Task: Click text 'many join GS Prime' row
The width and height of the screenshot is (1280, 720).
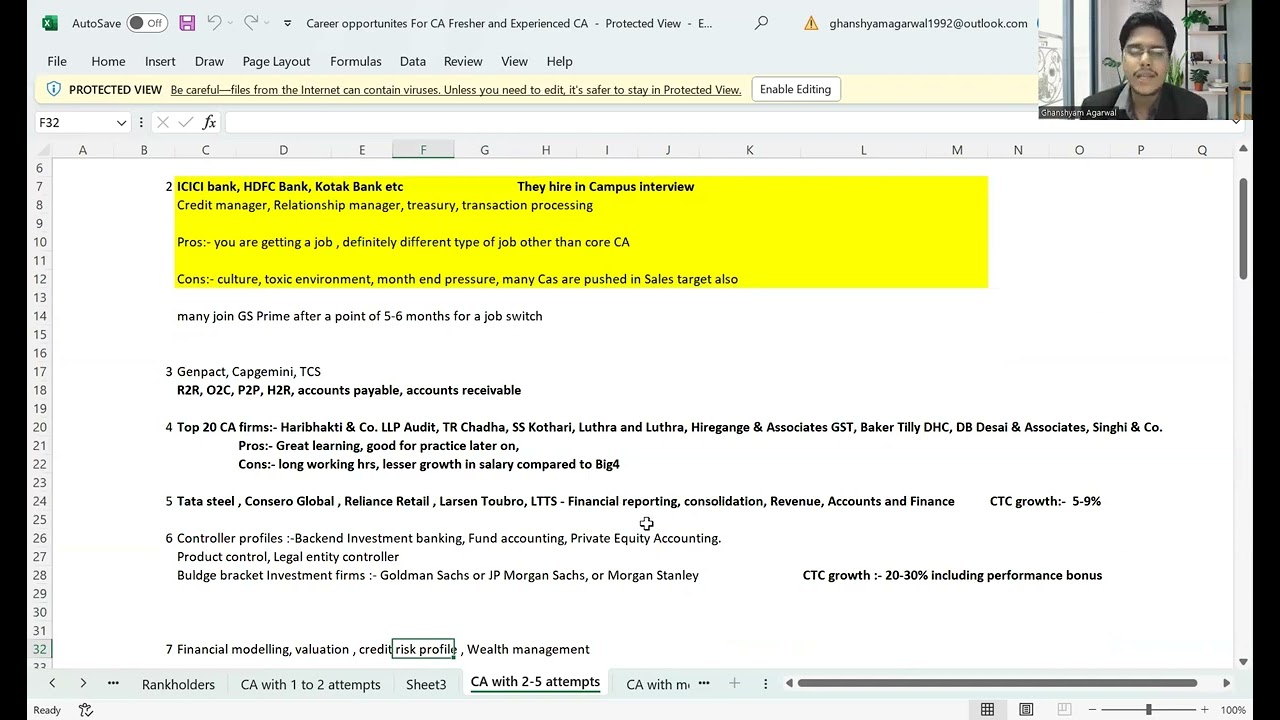Action: (x=360, y=316)
